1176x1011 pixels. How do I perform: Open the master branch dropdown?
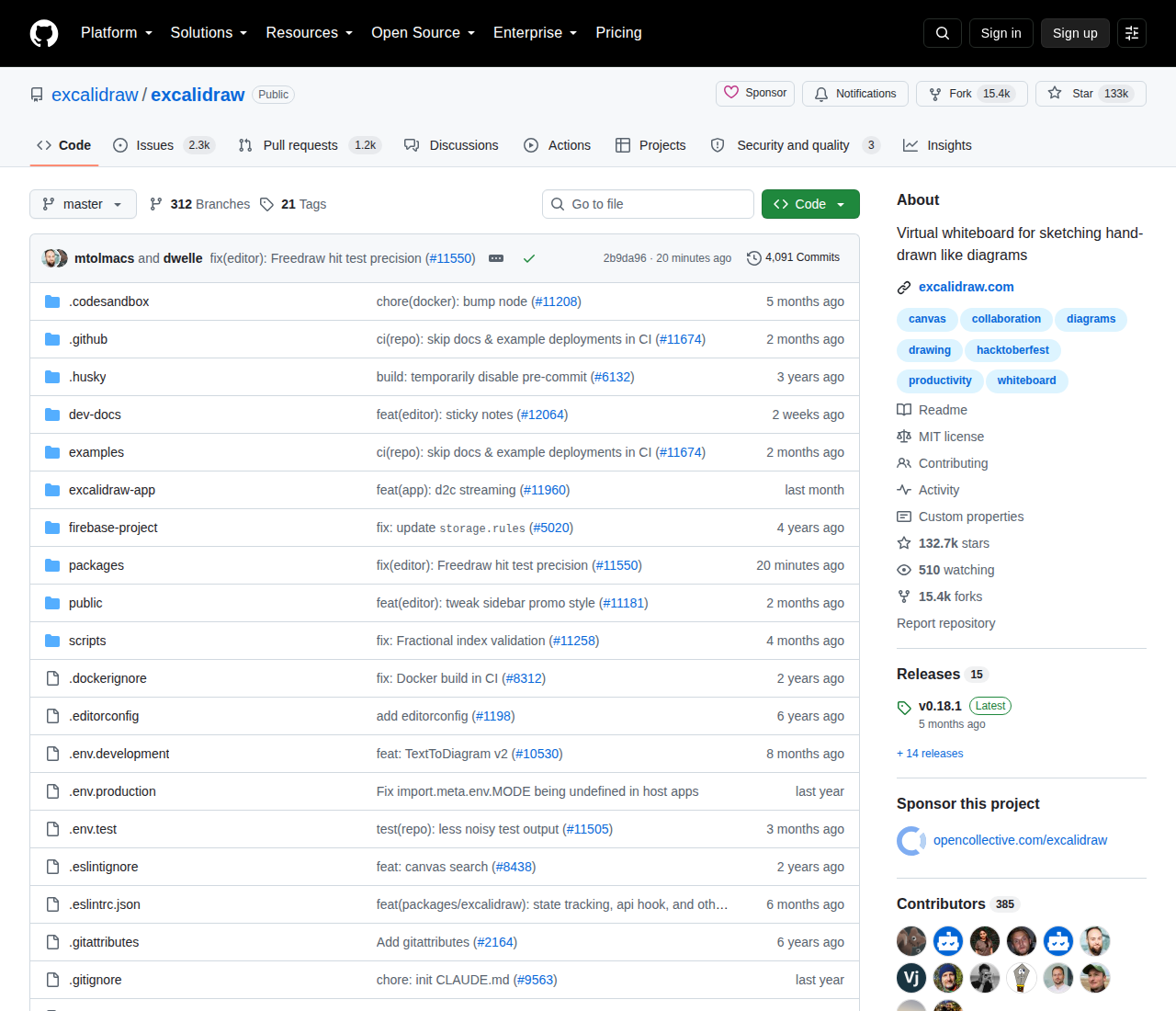point(83,204)
